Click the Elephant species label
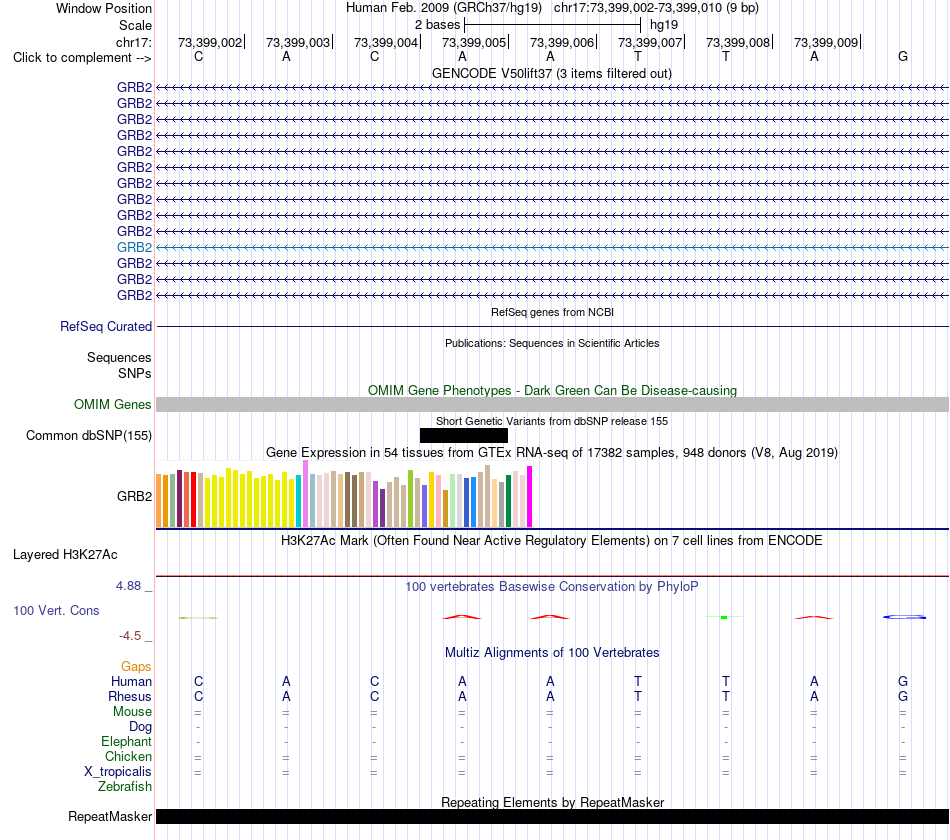 (126, 741)
